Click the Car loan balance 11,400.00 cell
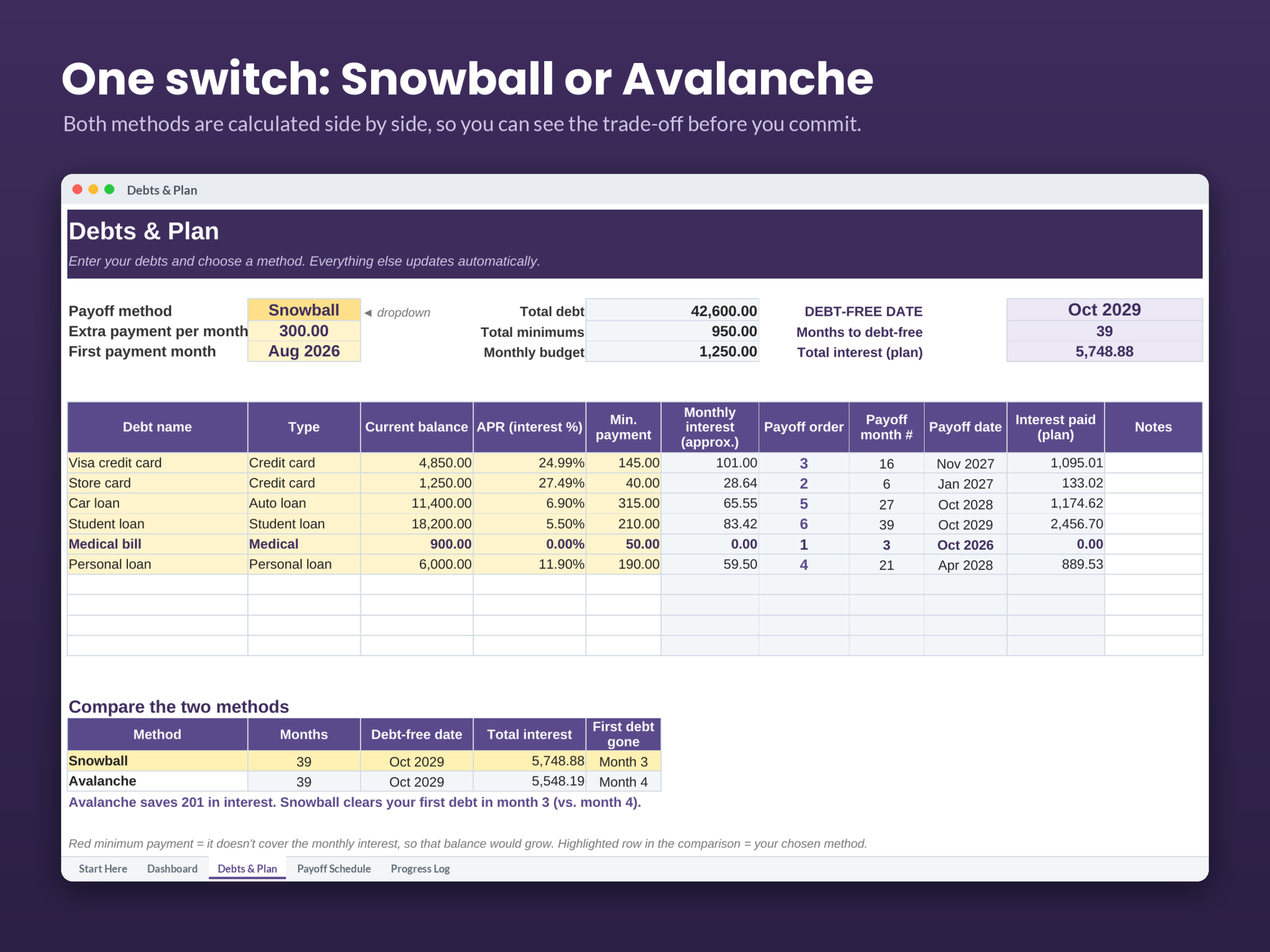The image size is (1270, 952). pos(416,503)
